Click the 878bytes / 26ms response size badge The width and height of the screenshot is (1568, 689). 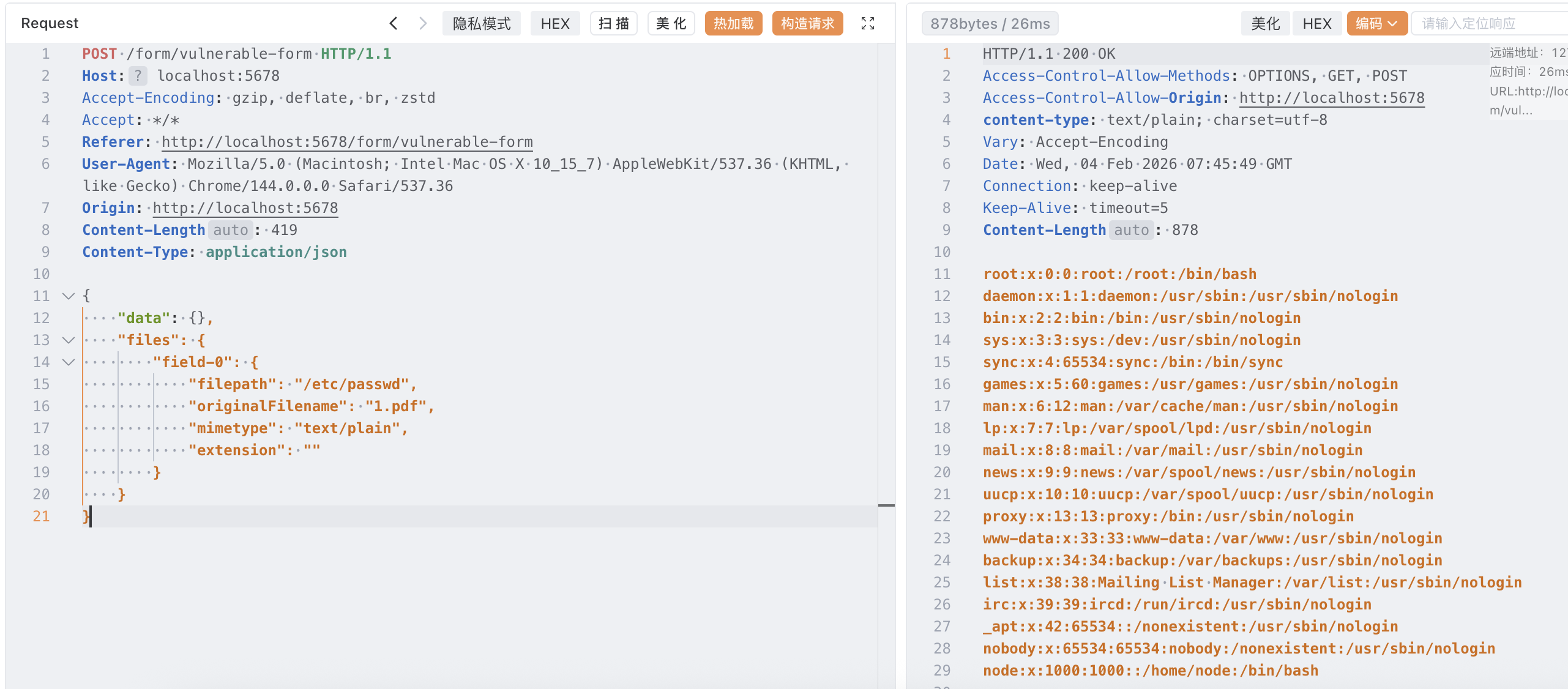pyautogui.click(x=990, y=23)
